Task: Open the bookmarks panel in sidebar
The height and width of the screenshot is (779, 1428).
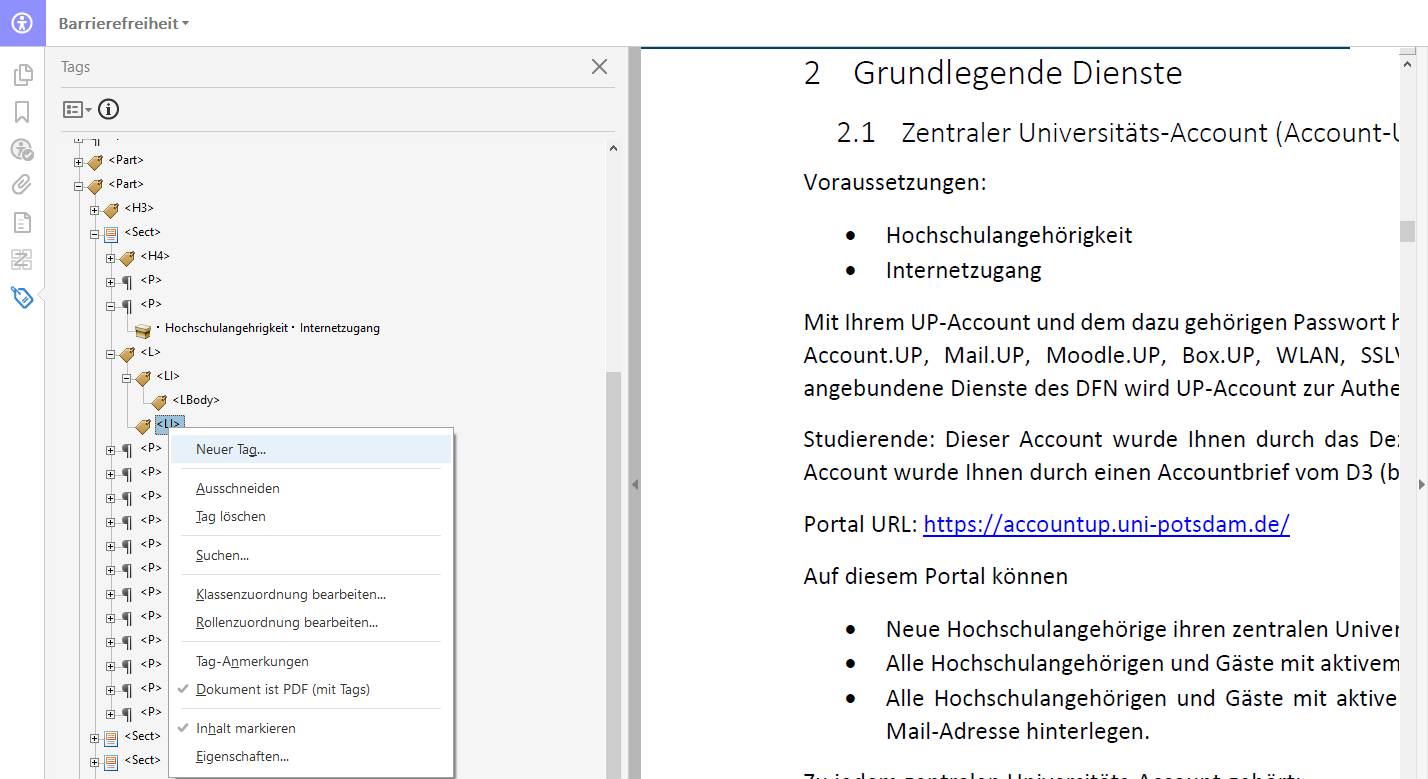Action: [x=22, y=112]
